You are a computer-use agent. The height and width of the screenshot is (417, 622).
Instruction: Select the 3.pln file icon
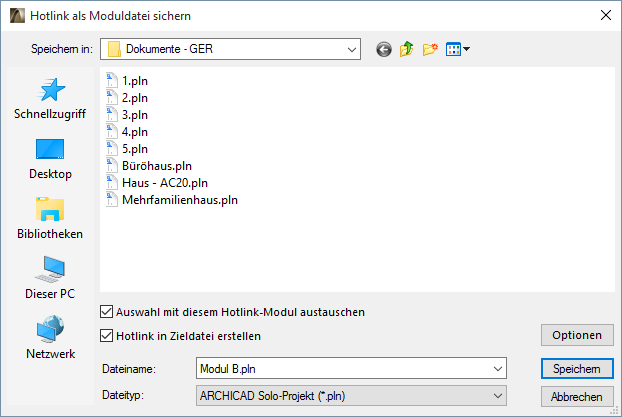click(111, 115)
